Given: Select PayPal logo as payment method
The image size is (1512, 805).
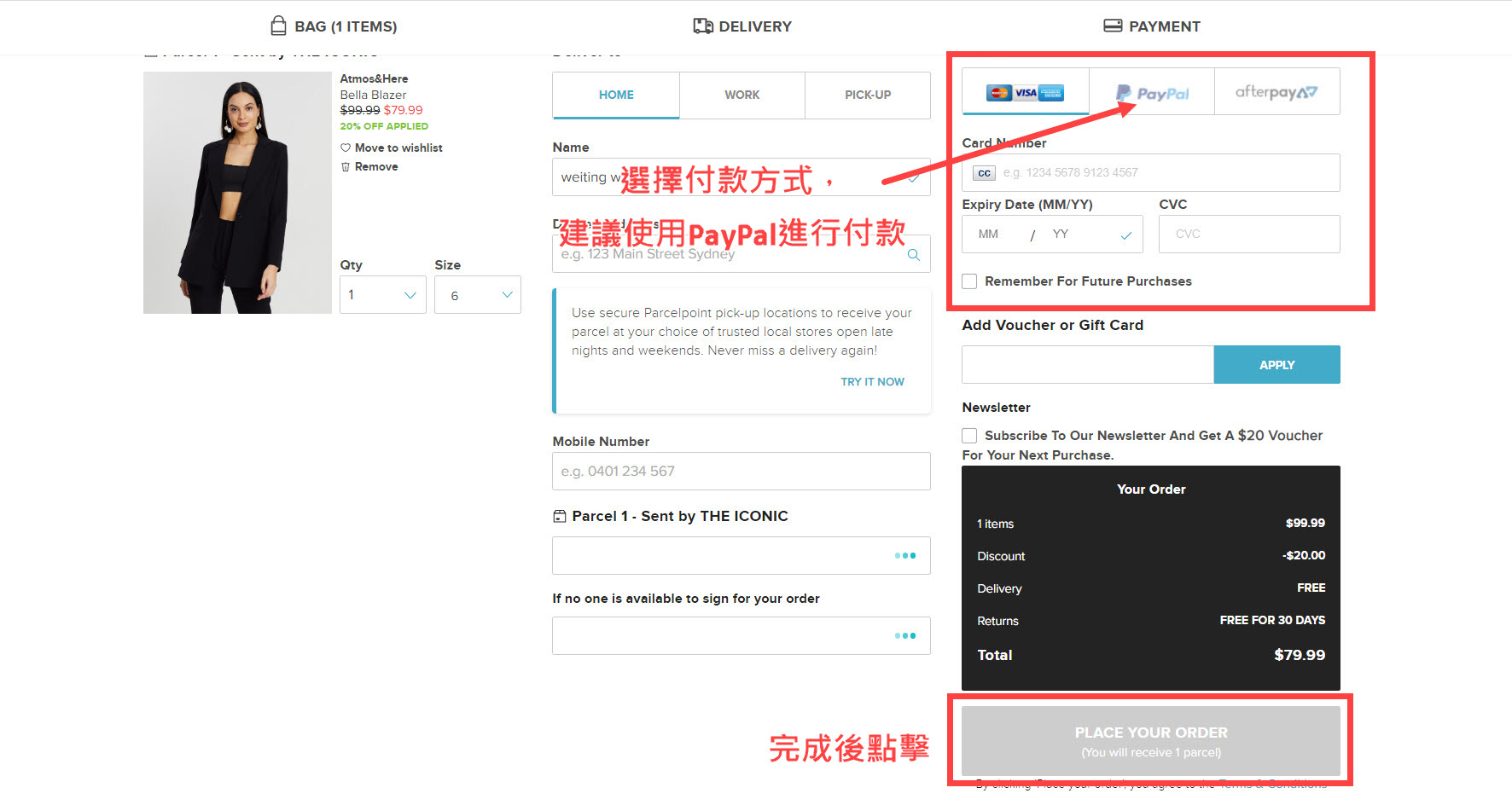Looking at the screenshot, I should point(1152,93).
